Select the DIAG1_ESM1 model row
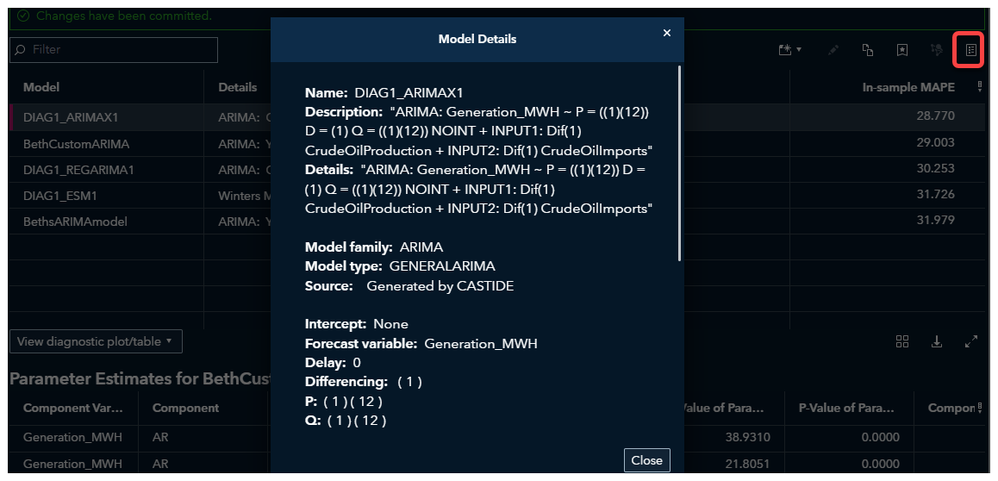Screen dimensions: 998x481 tap(59, 195)
